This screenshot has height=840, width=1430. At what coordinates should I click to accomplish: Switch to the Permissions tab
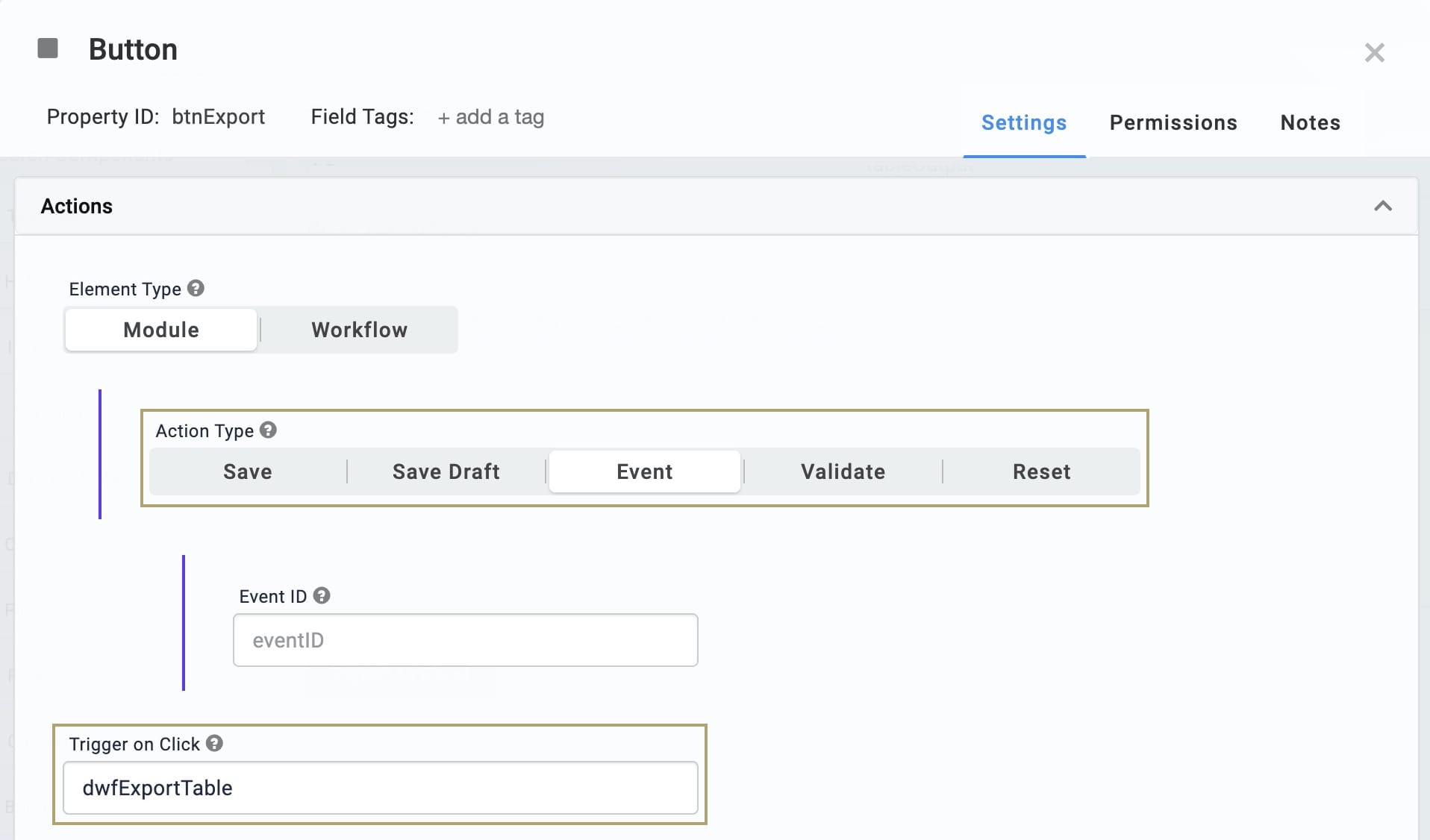pos(1173,123)
